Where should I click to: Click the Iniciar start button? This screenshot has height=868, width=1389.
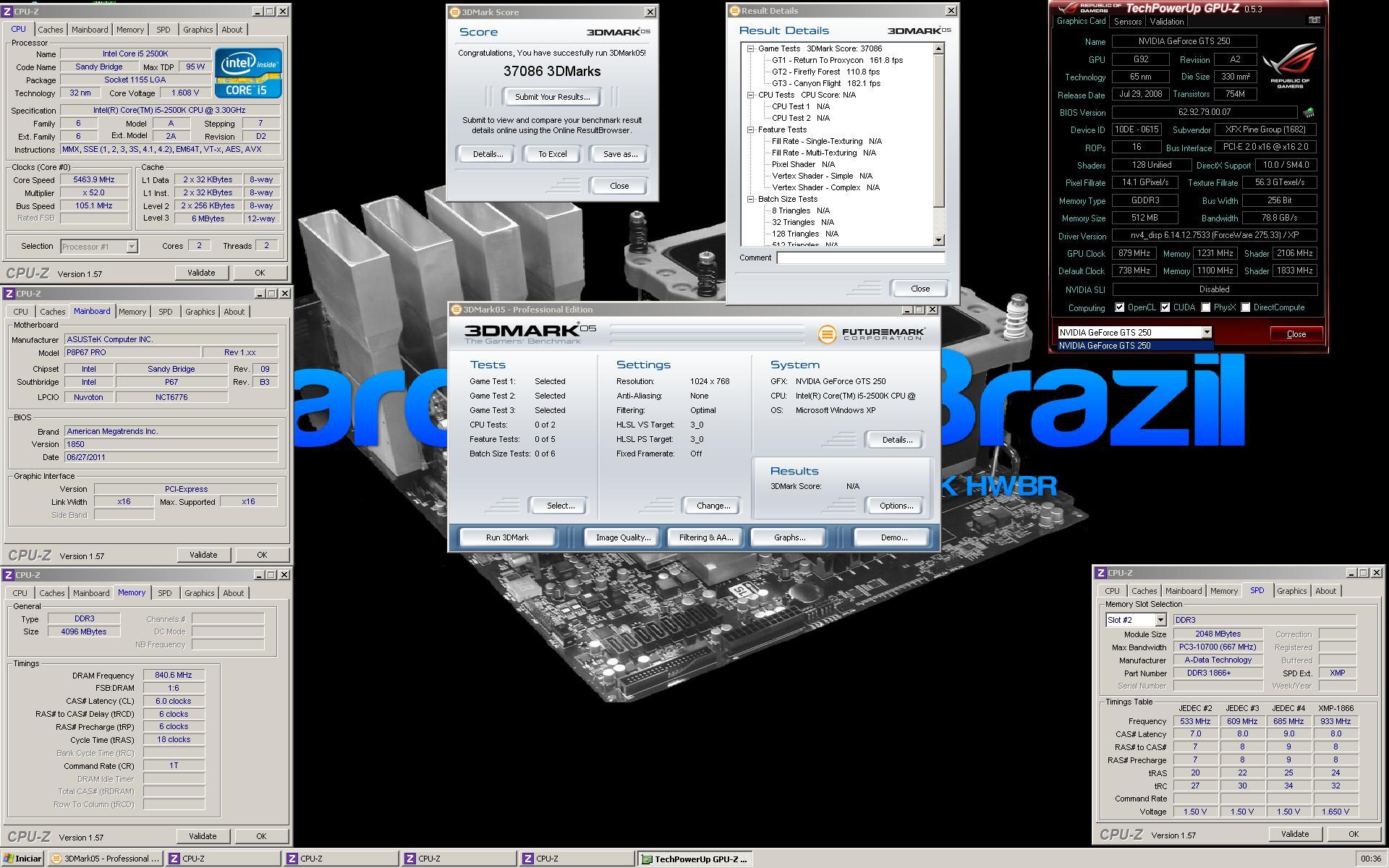(x=23, y=859)
